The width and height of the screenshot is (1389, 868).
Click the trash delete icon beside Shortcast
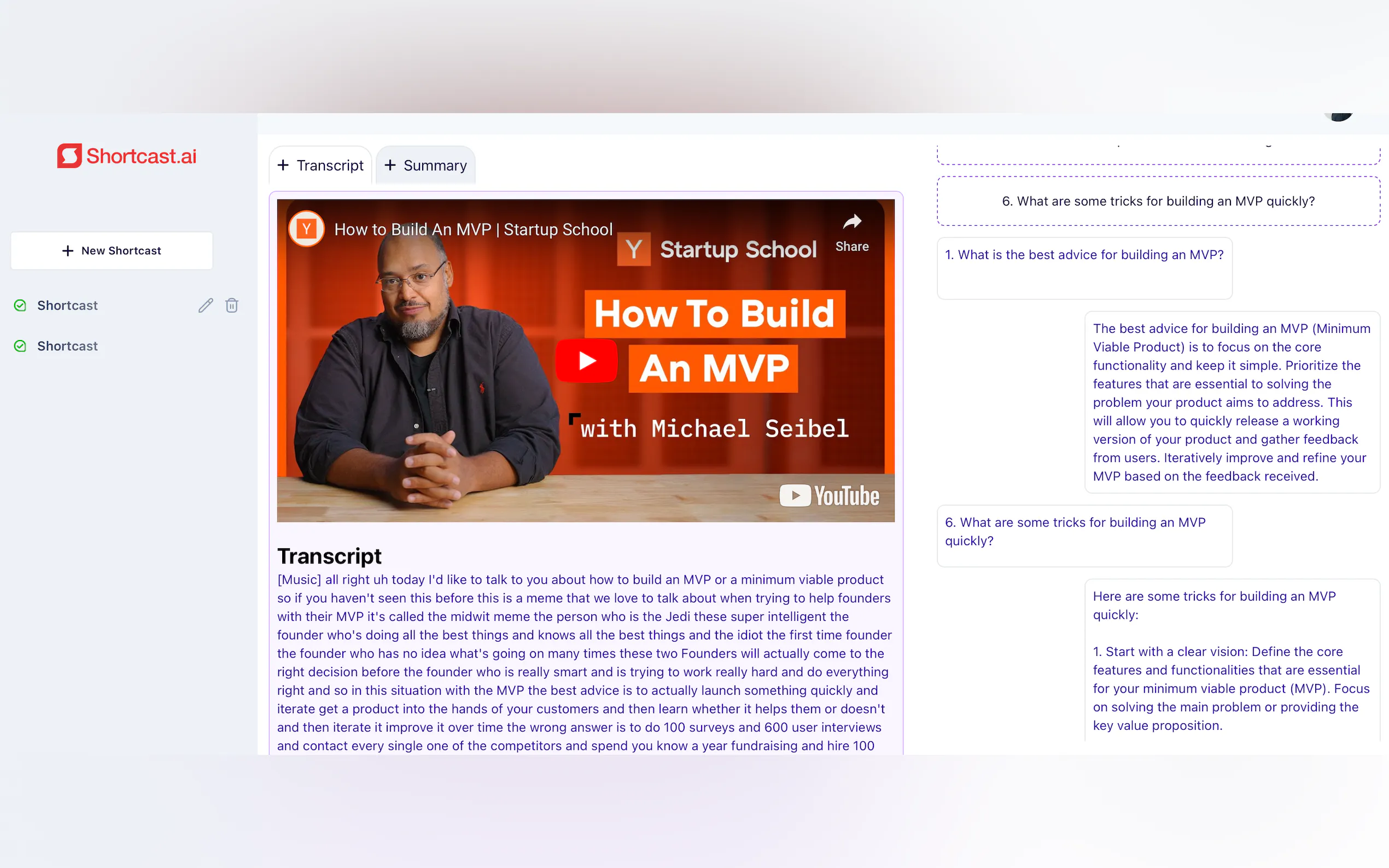pyautogui.click(x=231, y=306)
